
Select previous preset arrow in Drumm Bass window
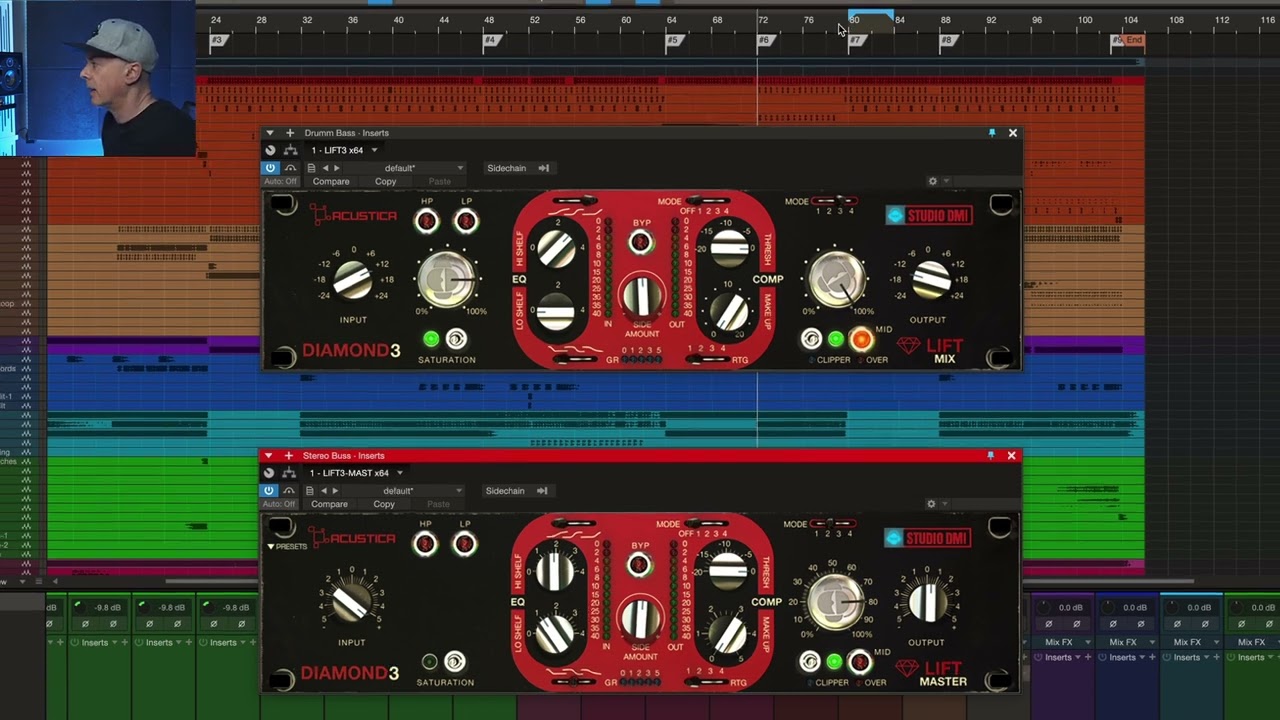[324, 168]
